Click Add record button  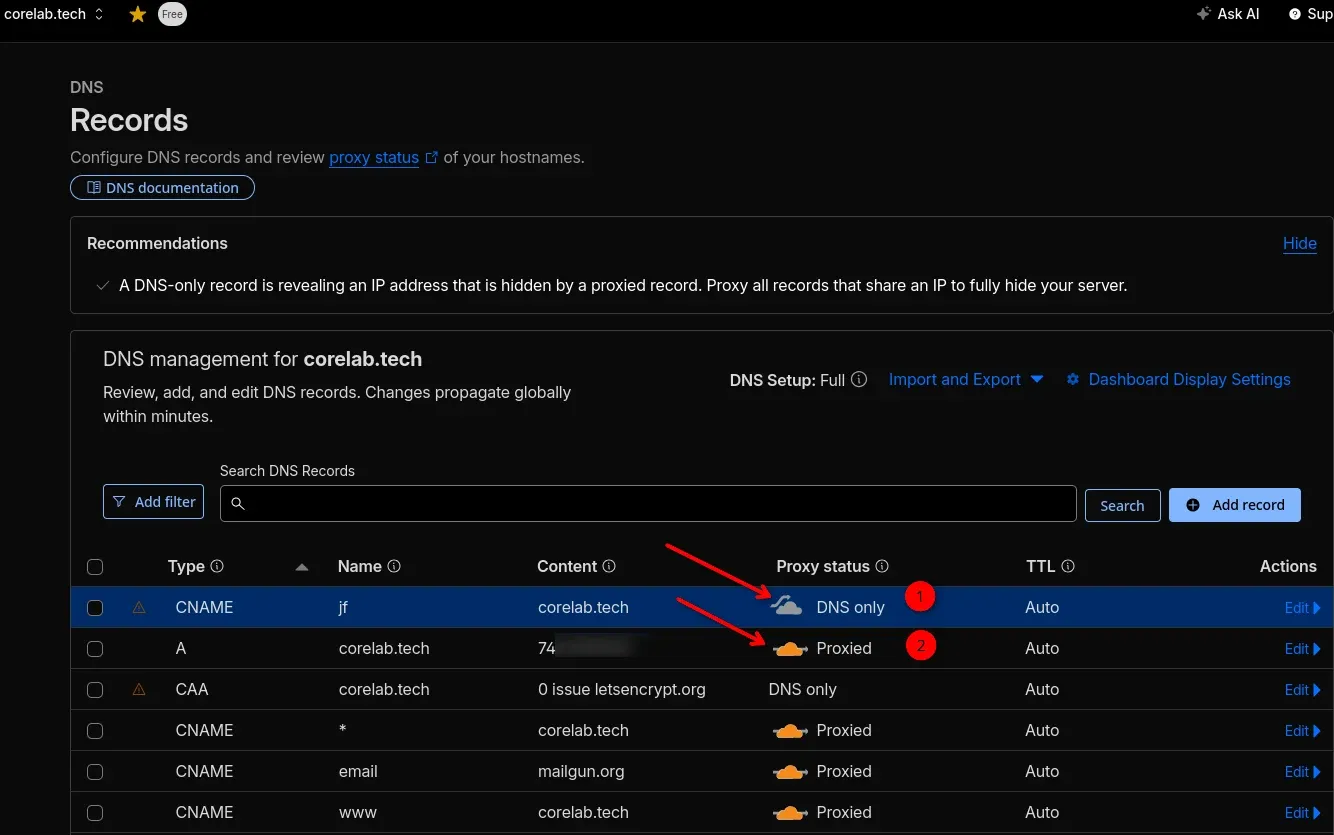coord(1235,505)
